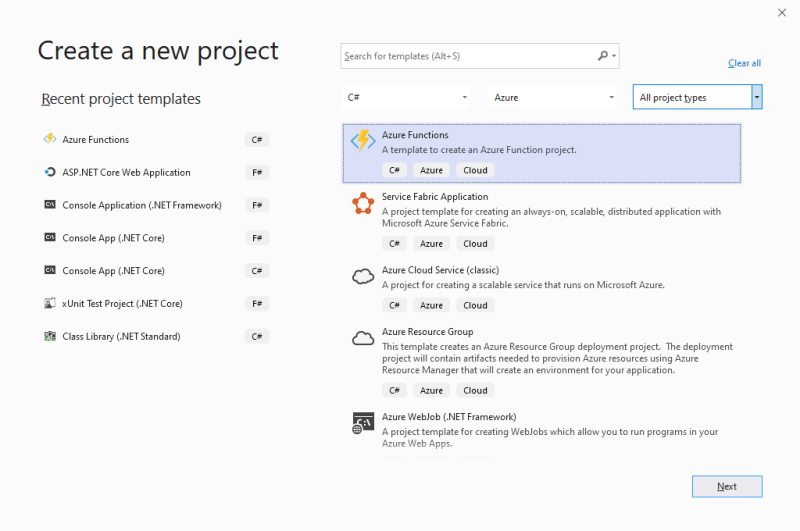Open the All project types dropdown
800x531 pixels.
tap(697, 97)
